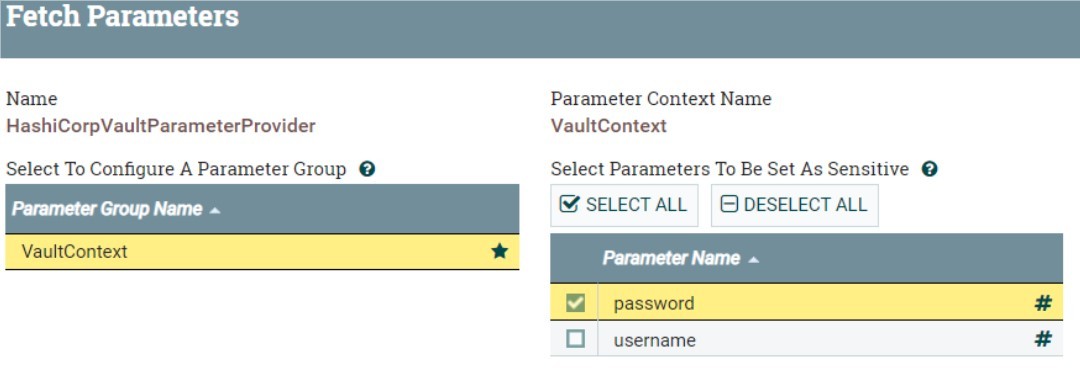Sort by Parameter Name arrow
Screen dimensions: 1080x373
[x=754, y=259]
